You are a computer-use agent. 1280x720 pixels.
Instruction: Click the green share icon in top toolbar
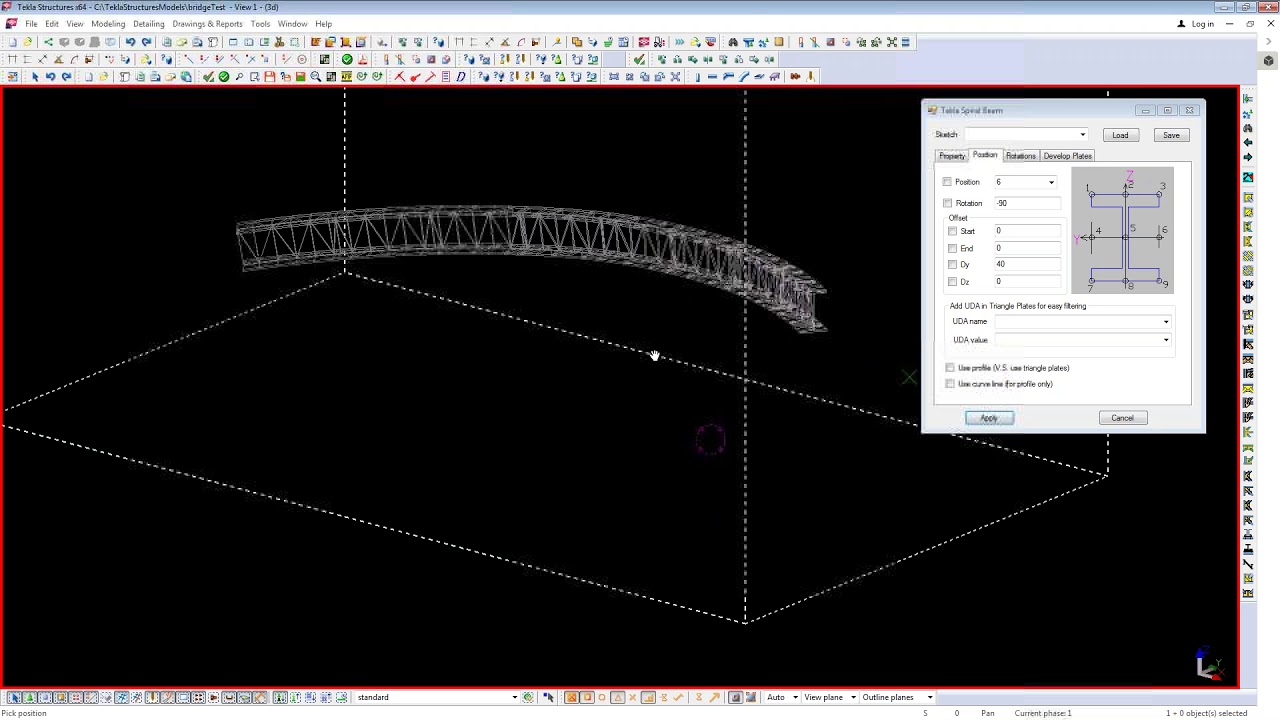point(48,42)
